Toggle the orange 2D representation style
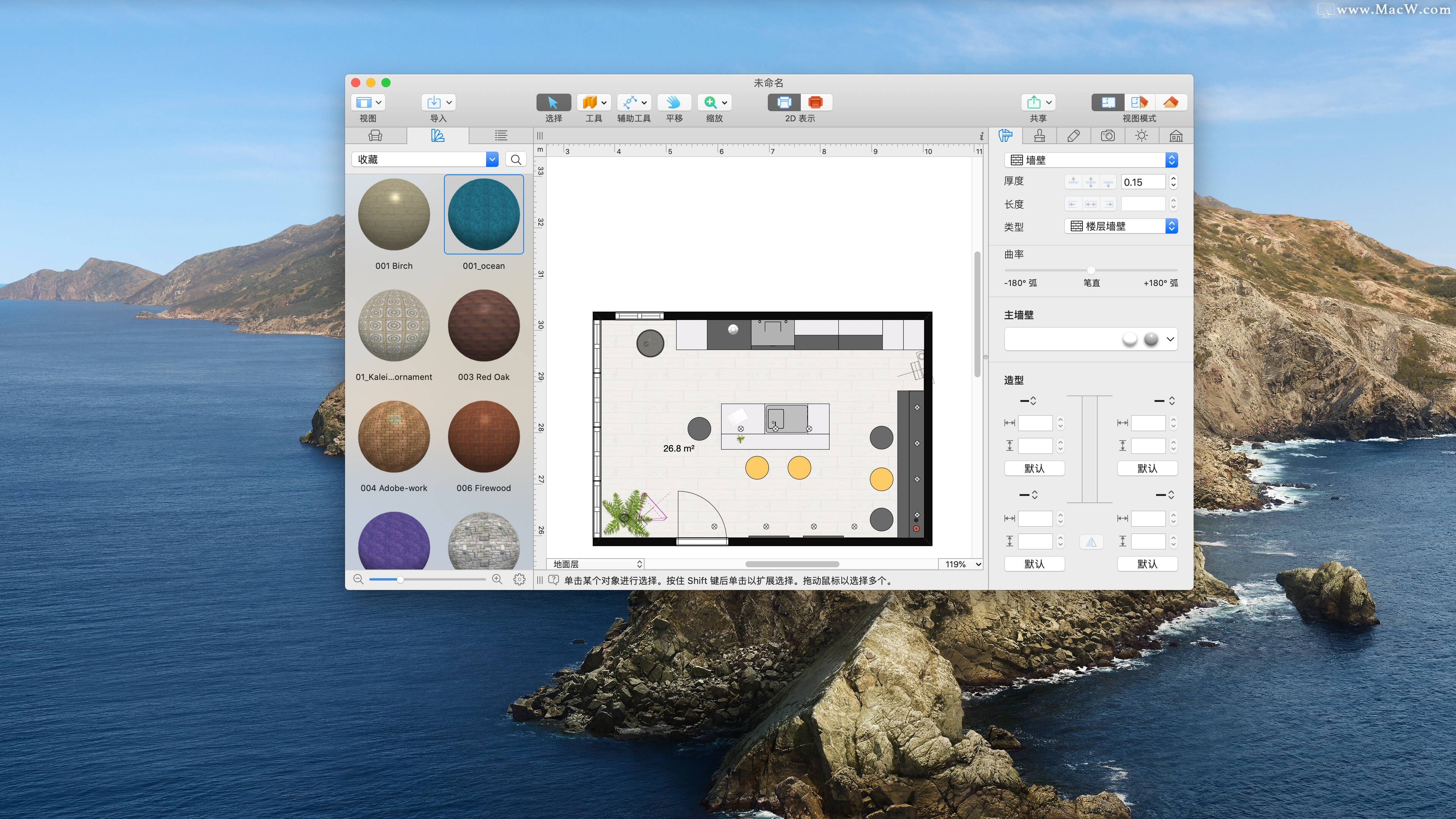This screenshot has height=819, width=1456. [x=815, y=102]
